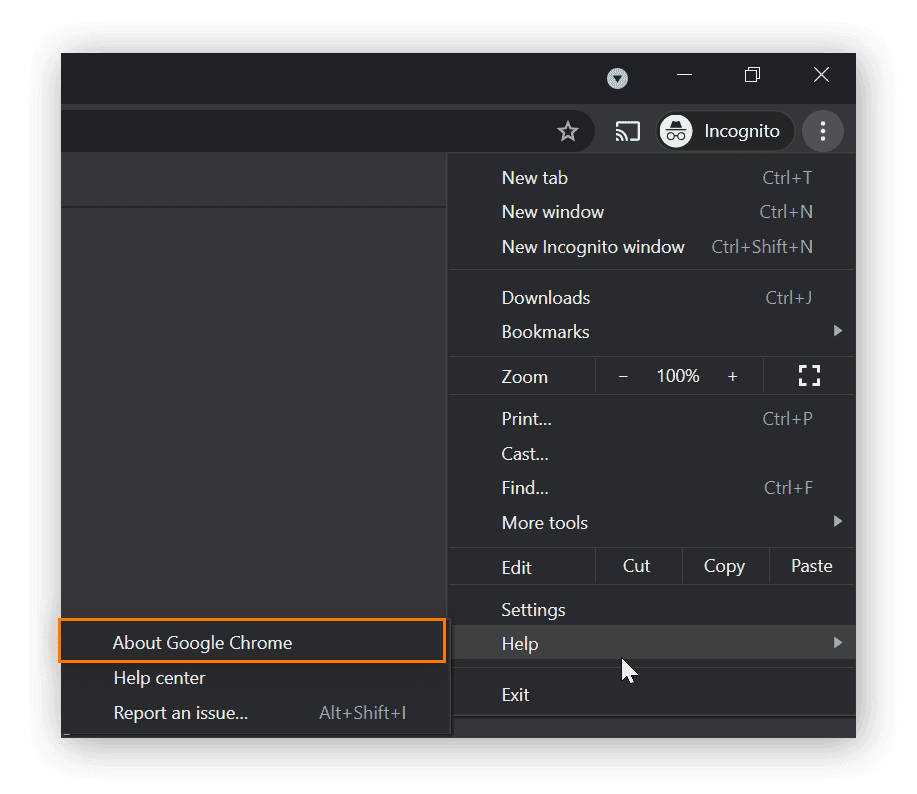
Task: Expand the Bookmarks submenu
Action: pyautogui.click(x=651, y=332)
